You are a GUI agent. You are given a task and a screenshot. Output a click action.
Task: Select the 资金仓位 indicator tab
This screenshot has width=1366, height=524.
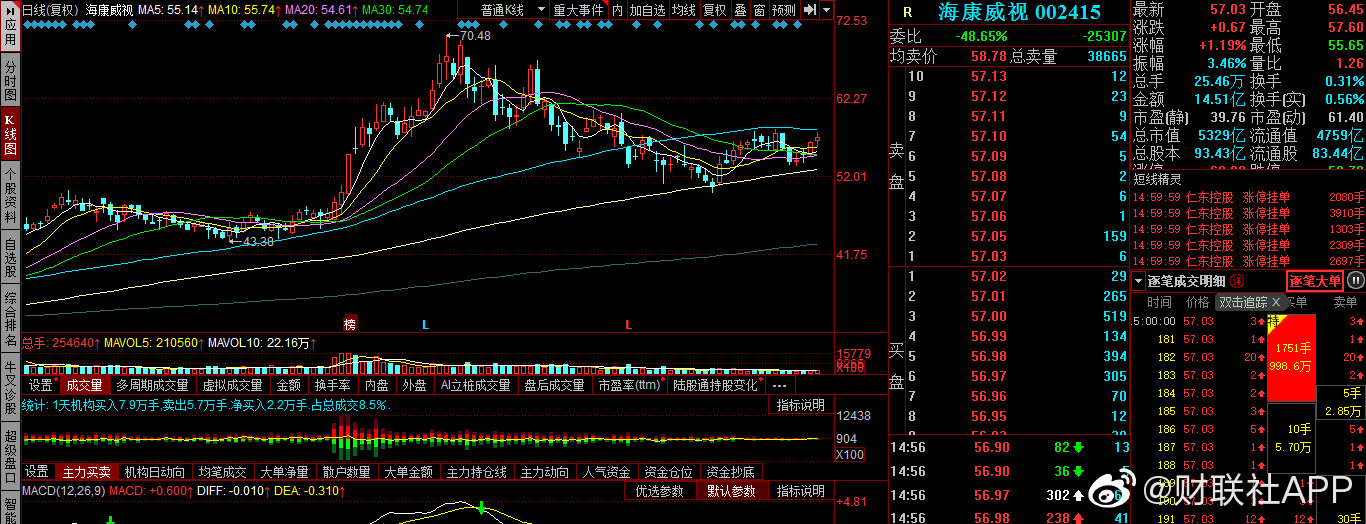pyautogui.click(x=669, y=472)
